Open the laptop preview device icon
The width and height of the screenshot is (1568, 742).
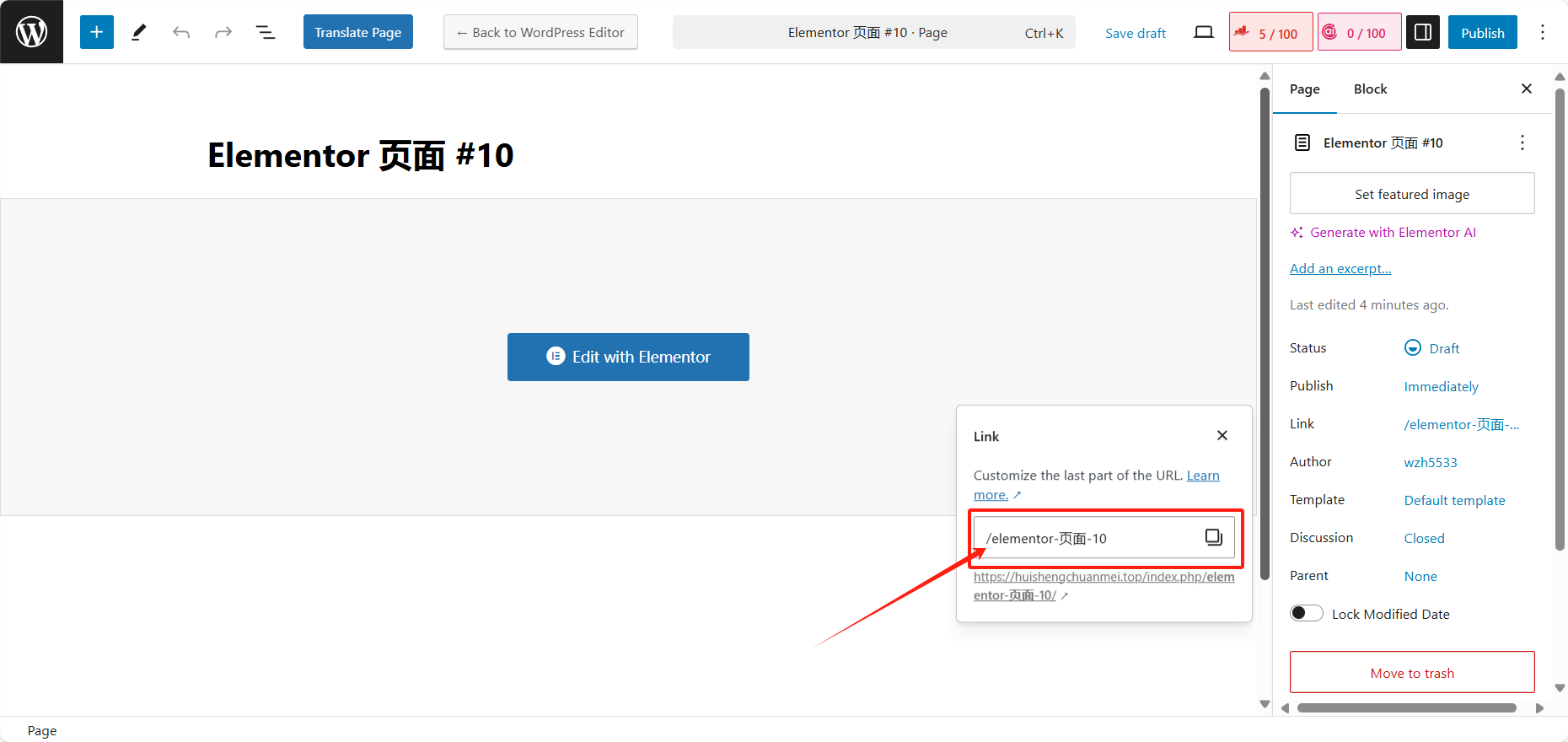1204,32
